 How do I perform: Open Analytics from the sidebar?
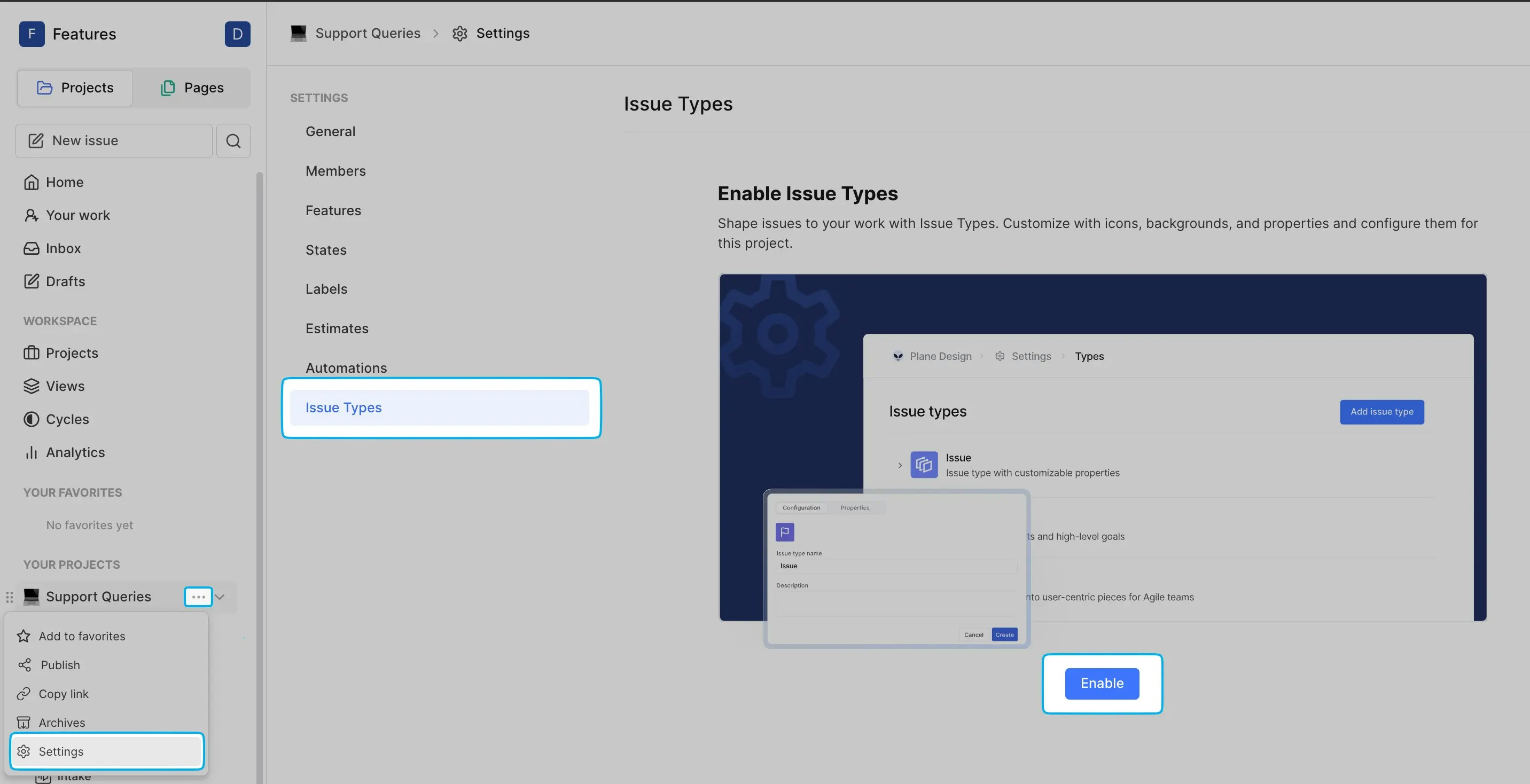[x=75, y=452]
